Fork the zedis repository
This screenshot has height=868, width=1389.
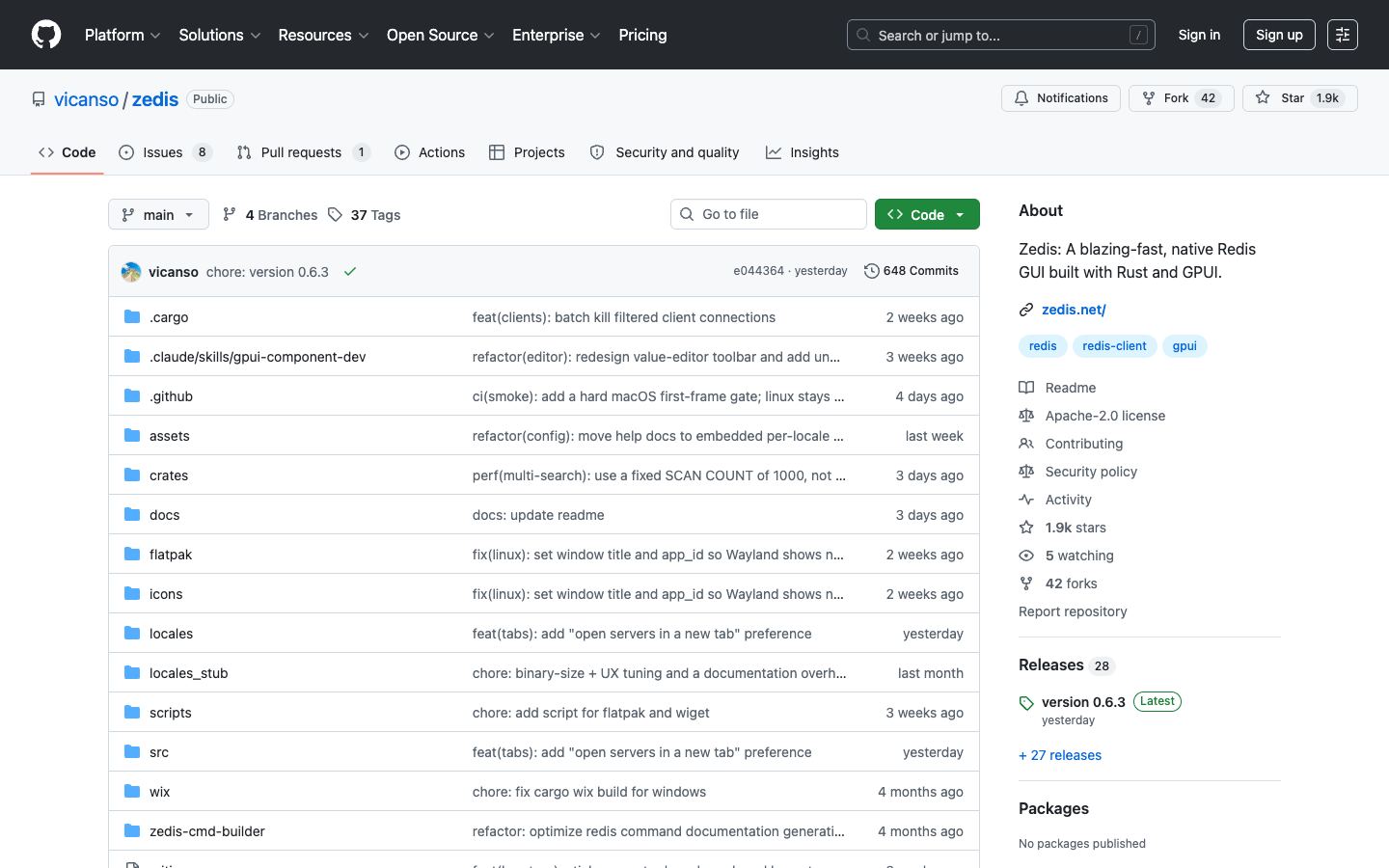click(1182, 98)
